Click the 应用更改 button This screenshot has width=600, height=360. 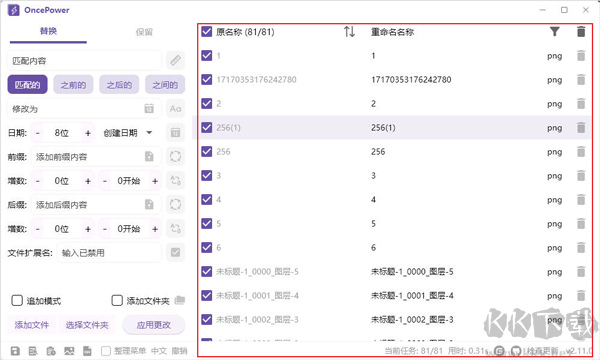point(154,325)
